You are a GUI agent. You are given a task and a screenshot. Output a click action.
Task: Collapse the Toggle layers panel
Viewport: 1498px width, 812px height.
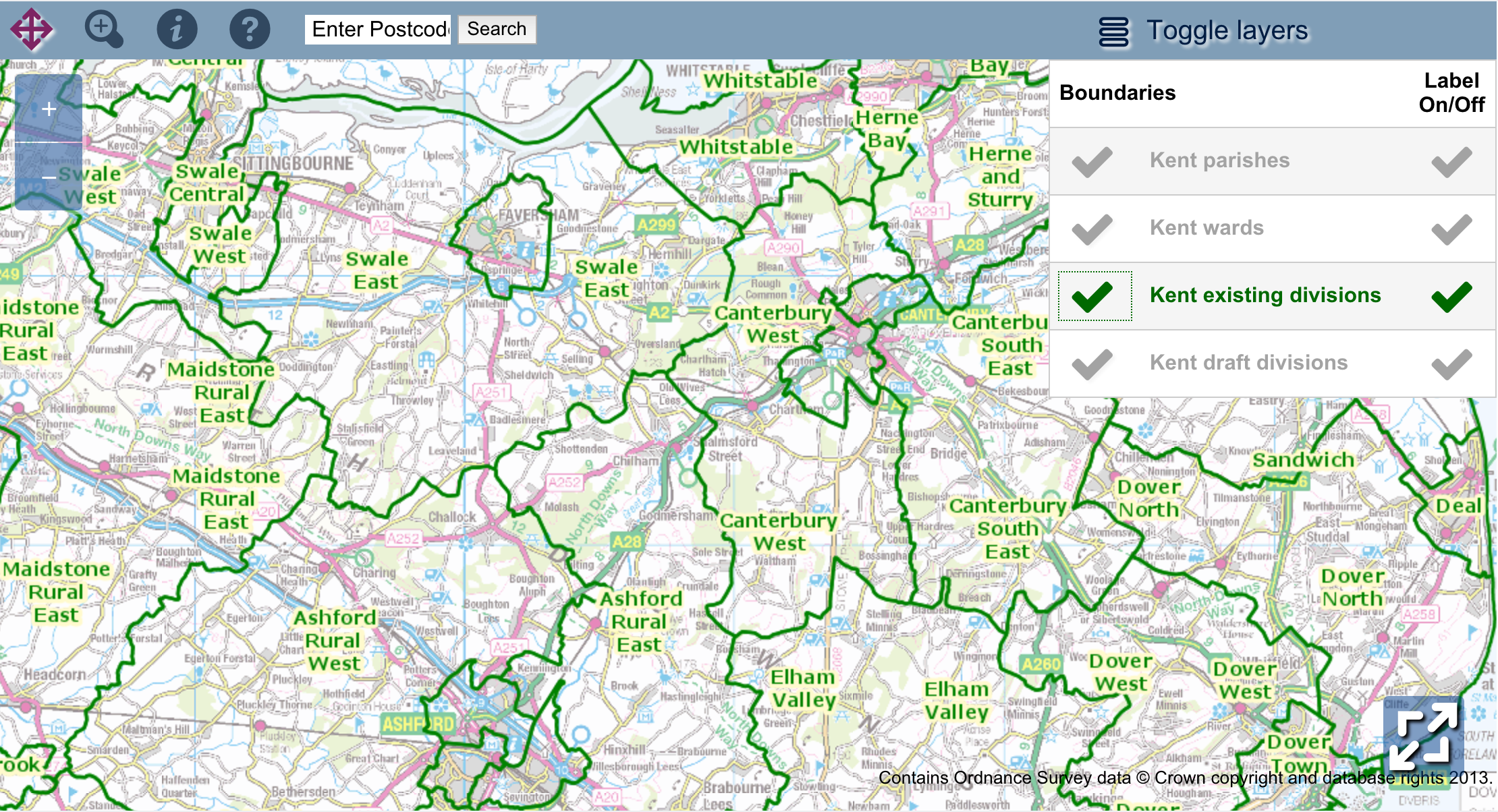1227,31
